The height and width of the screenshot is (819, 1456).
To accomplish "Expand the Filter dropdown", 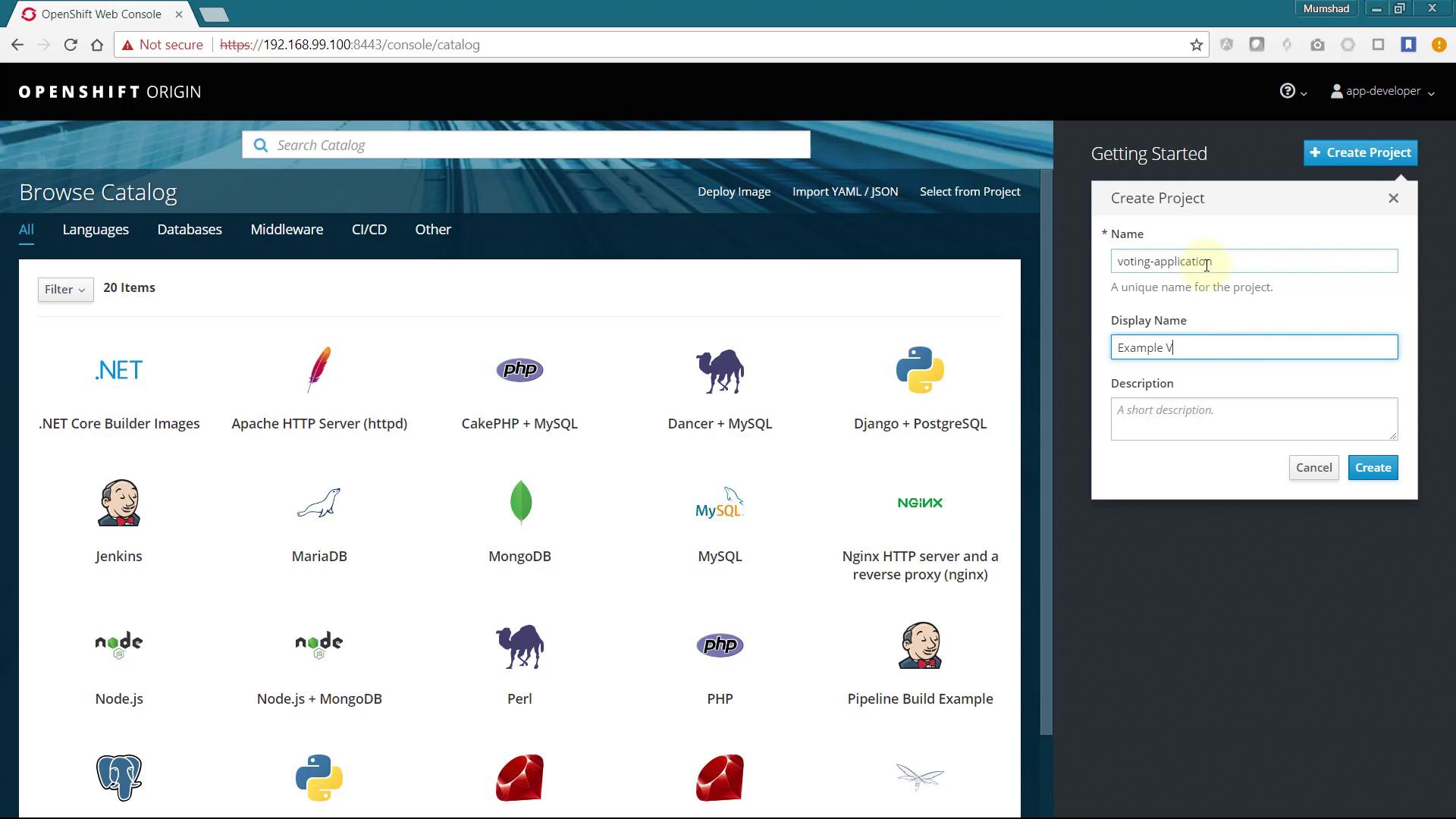I will (65, 290).
